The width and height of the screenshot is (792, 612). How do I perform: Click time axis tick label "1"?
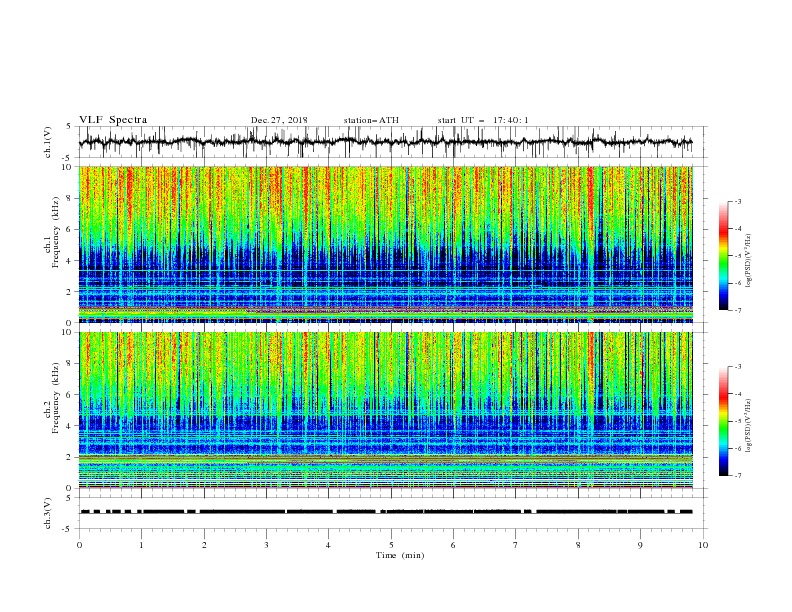(x=142, y=545)
